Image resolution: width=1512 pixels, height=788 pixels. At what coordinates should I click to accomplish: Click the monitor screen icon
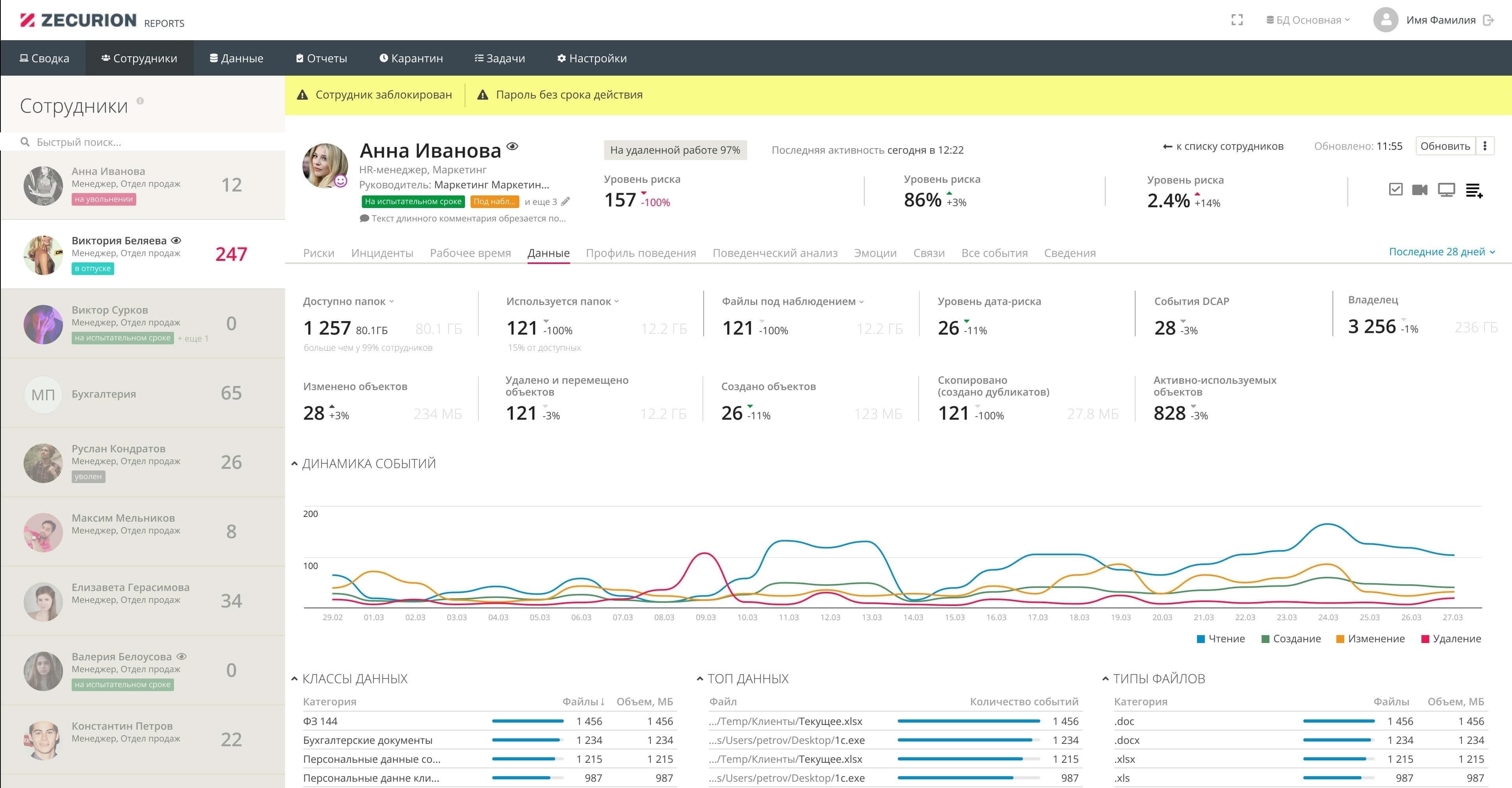click(x=1446, y=190)
